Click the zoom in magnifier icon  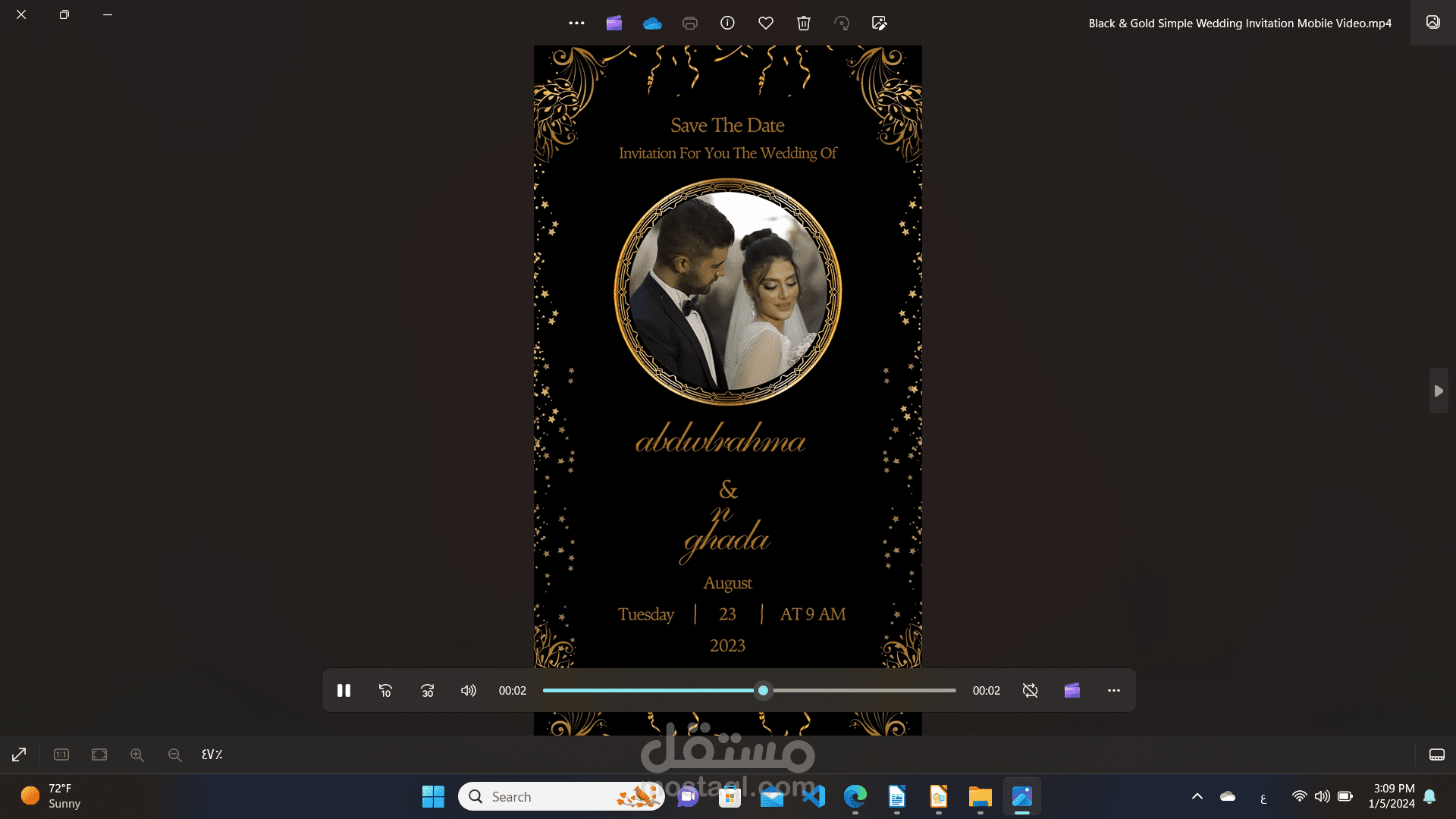(137, 755)
